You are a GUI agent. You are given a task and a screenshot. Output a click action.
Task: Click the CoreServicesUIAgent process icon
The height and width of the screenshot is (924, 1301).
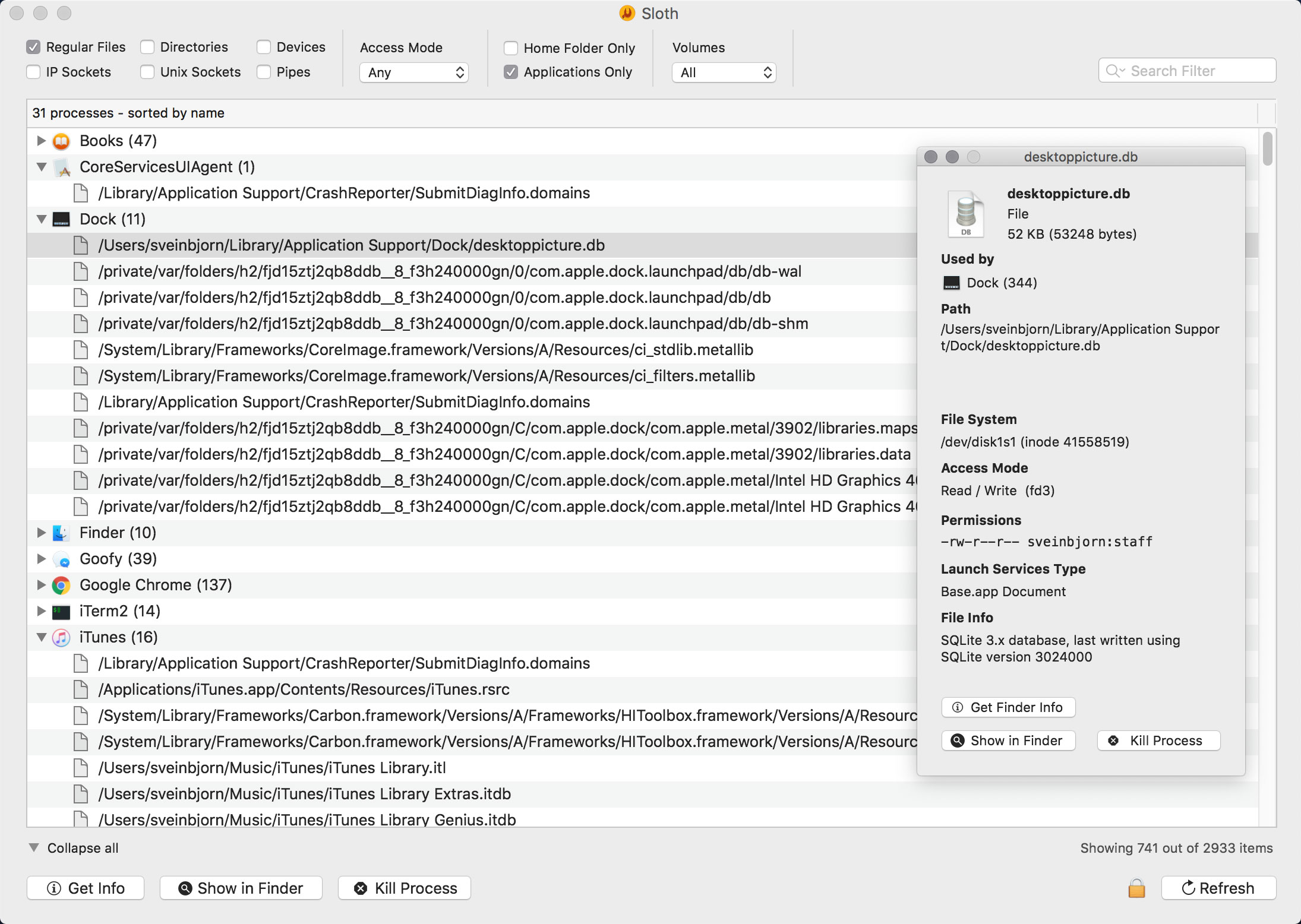[64, 166]
